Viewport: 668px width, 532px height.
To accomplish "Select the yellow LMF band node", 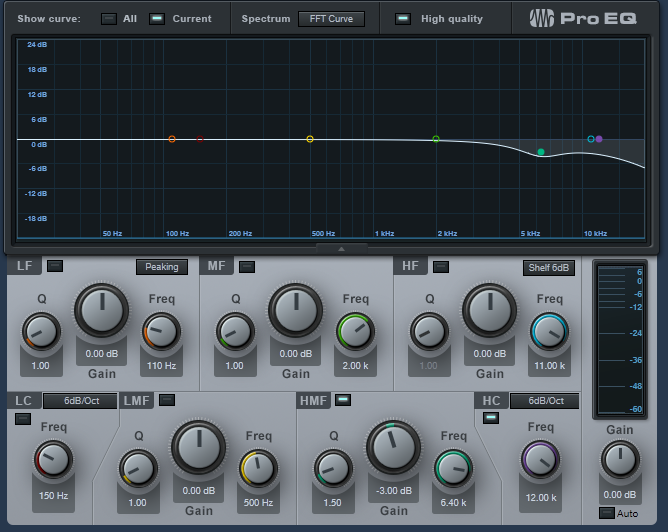I will pyautogui.click(x=310, y=139).
